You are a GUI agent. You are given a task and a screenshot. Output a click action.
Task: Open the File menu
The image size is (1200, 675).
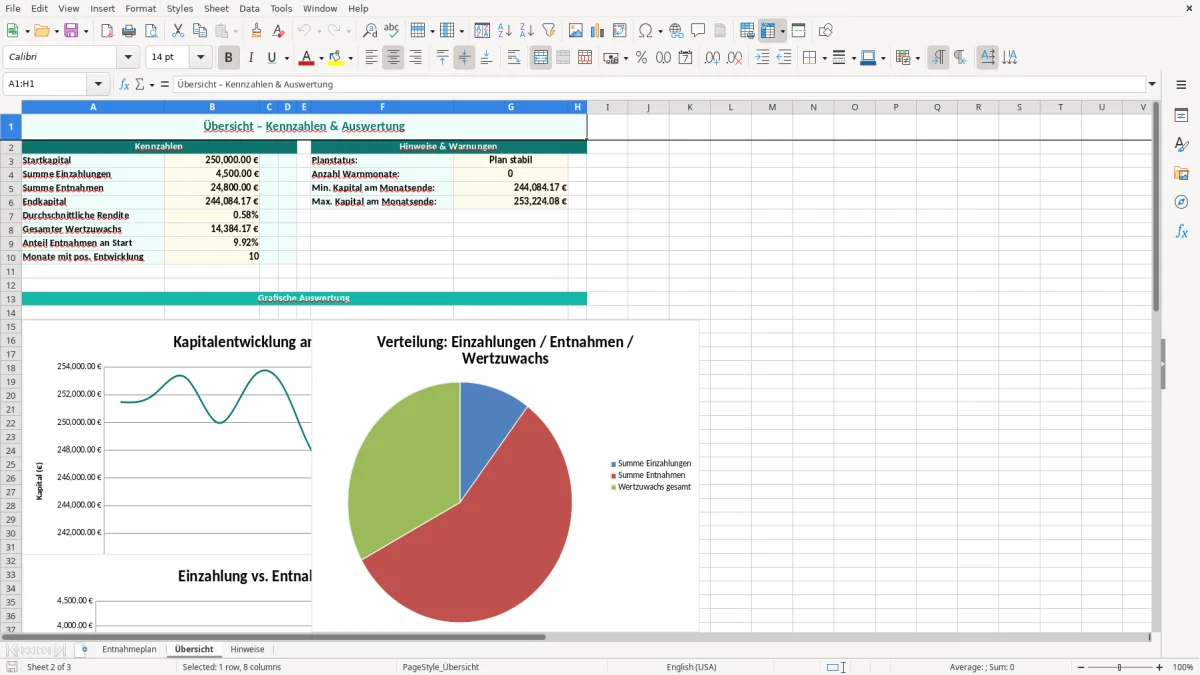point(13,8)
